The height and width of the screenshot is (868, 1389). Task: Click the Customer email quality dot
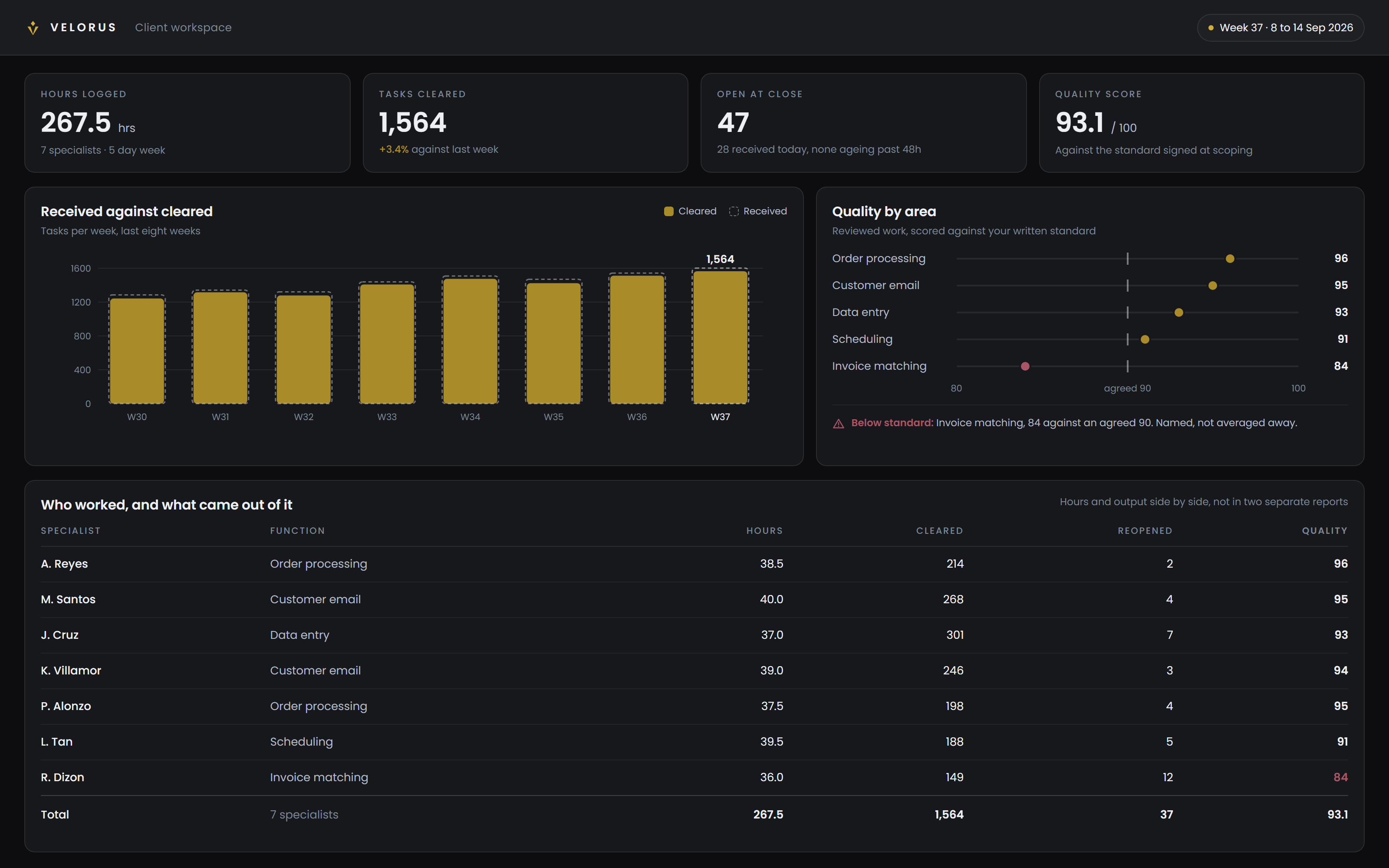coord(1212,286)
